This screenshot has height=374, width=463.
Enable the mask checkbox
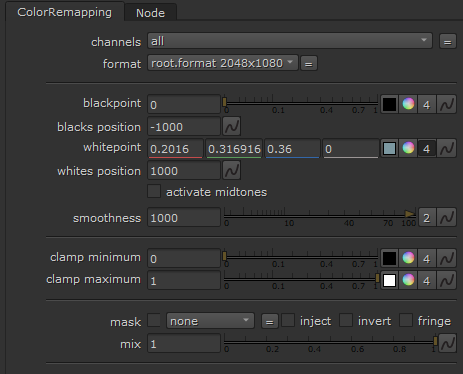click(x=154, y=320)
